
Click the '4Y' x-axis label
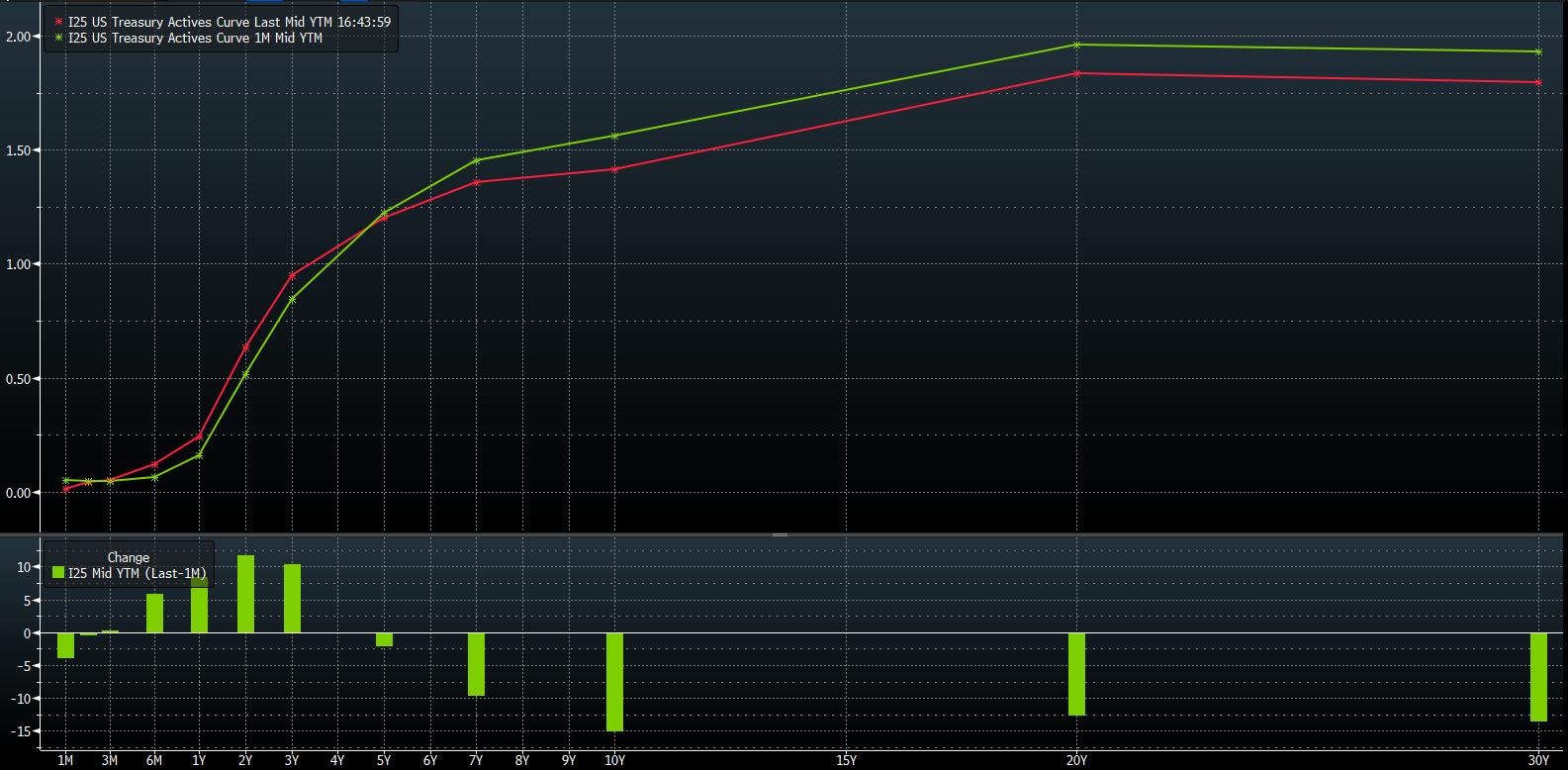click(x=337, y=760)
